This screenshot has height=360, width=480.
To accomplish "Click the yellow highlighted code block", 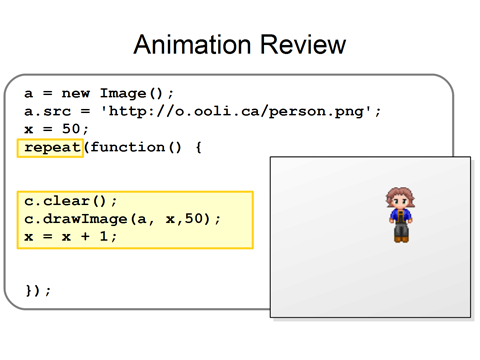I will point(135,220).
